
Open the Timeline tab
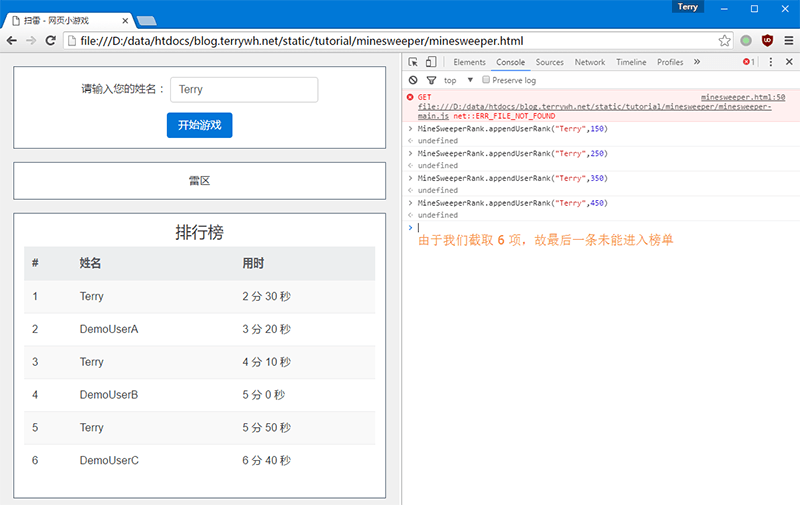click(x=631, y=62)
